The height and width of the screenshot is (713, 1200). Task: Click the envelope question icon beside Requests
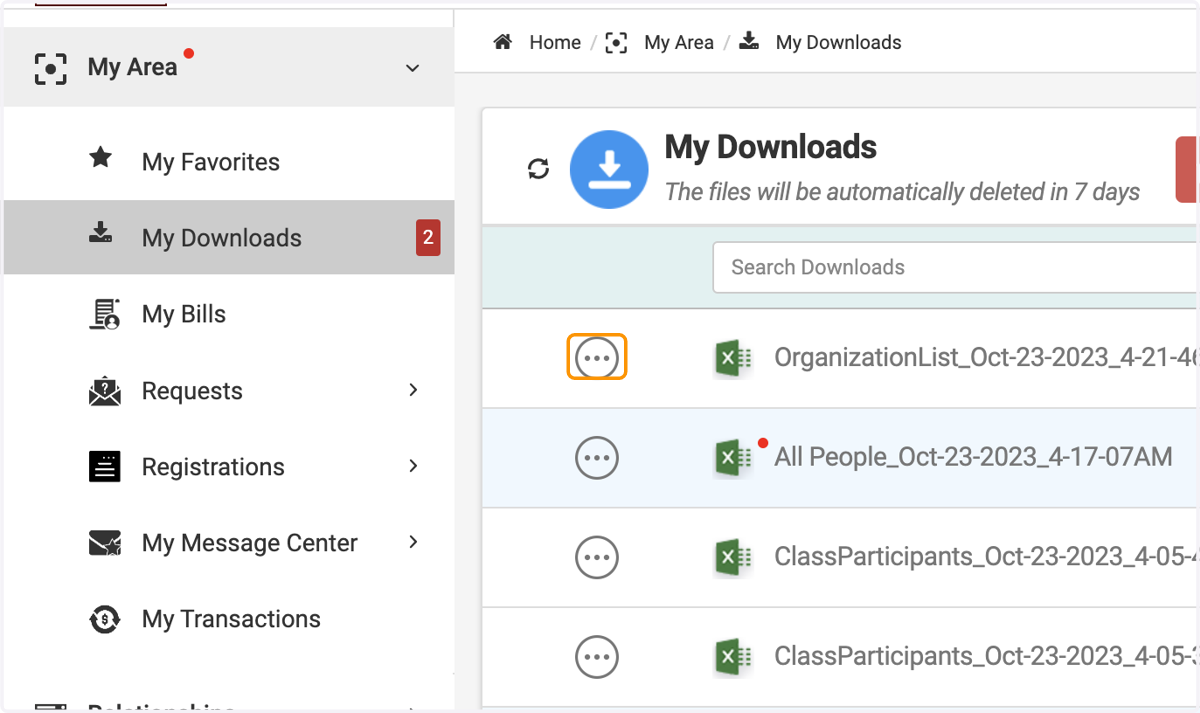[x=104, y=391]
